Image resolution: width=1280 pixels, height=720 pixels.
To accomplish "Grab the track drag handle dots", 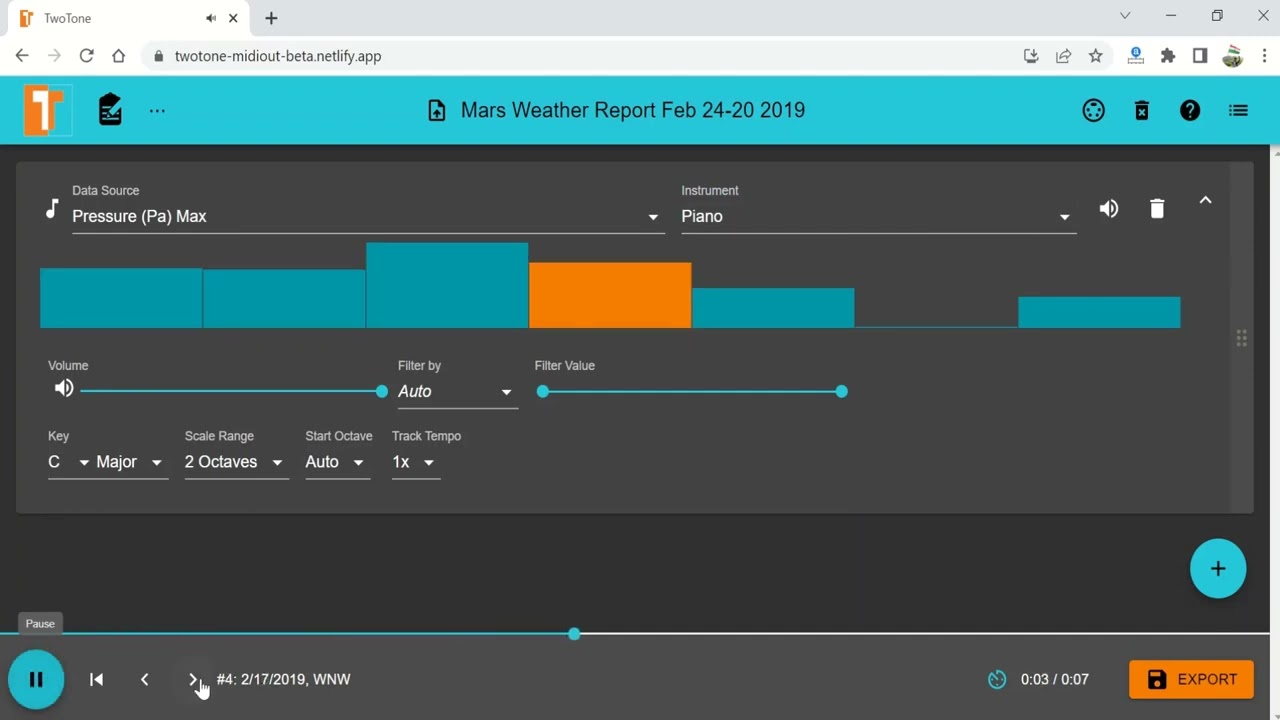I will [1241, 338].
